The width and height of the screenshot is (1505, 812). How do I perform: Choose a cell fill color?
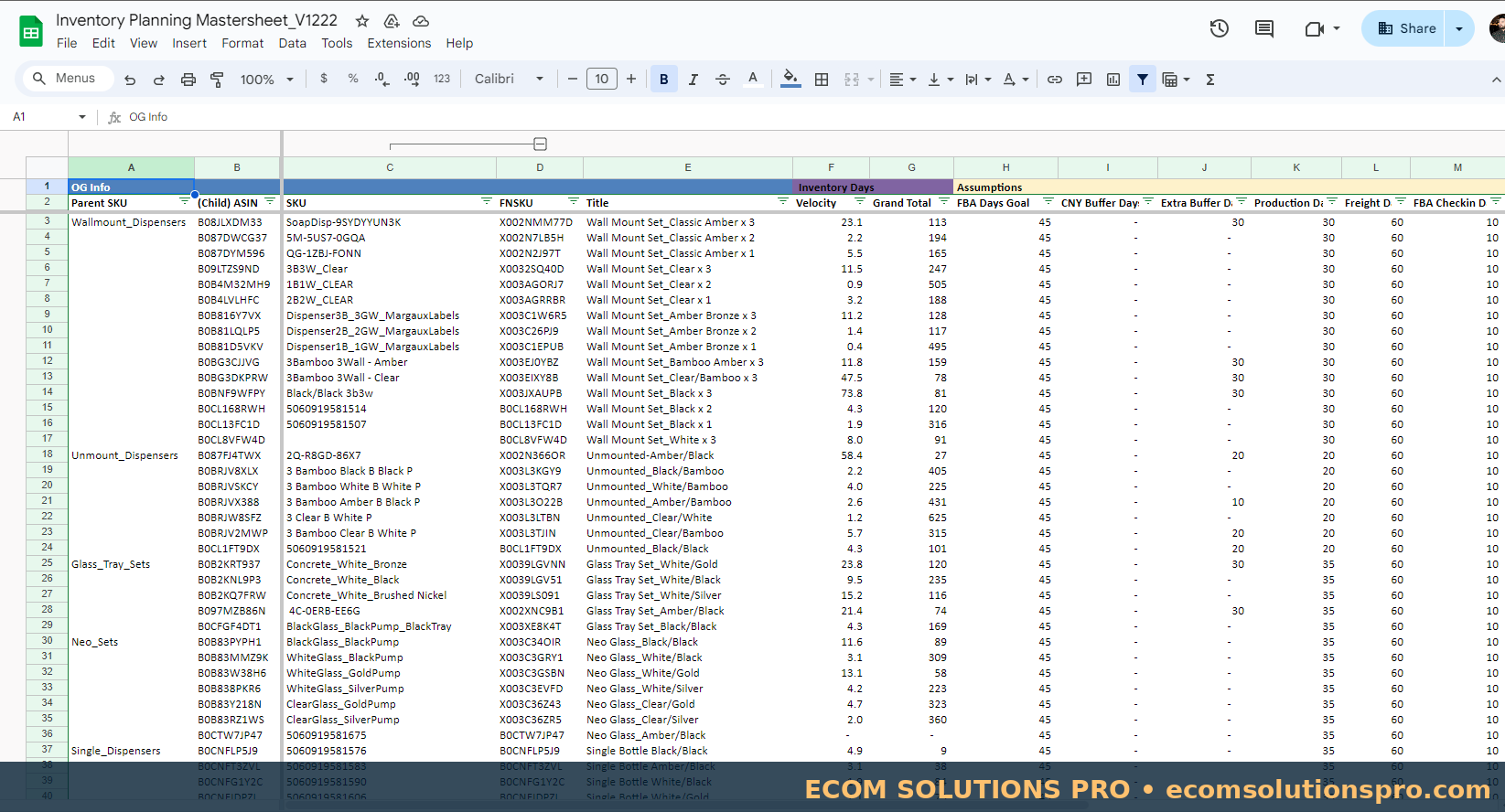(x=791, y=80)
